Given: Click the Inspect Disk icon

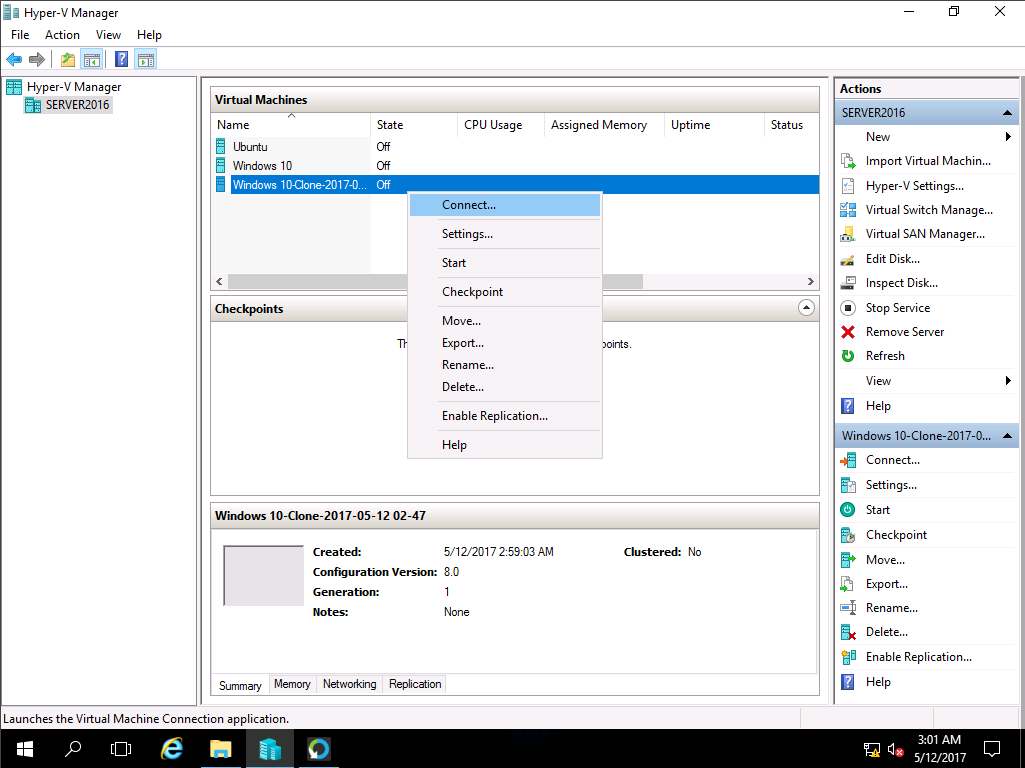Looking at the screenshot, I should pyautogui.click(x=848, y=283).
